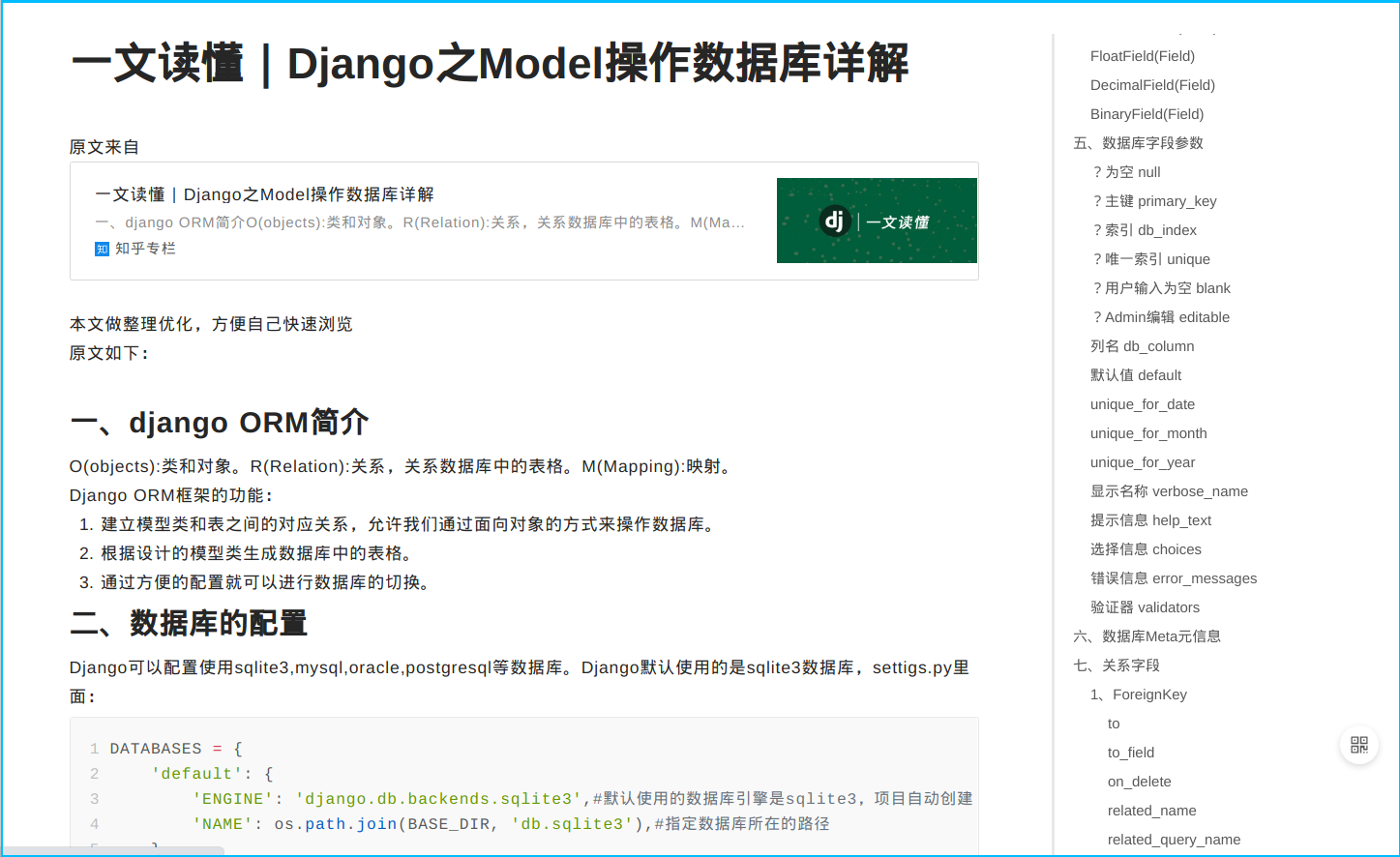Go to 显示名称 verbose_name outline entry
The height and width of the screenshot is (857, 1400).
pos(1169,491)
